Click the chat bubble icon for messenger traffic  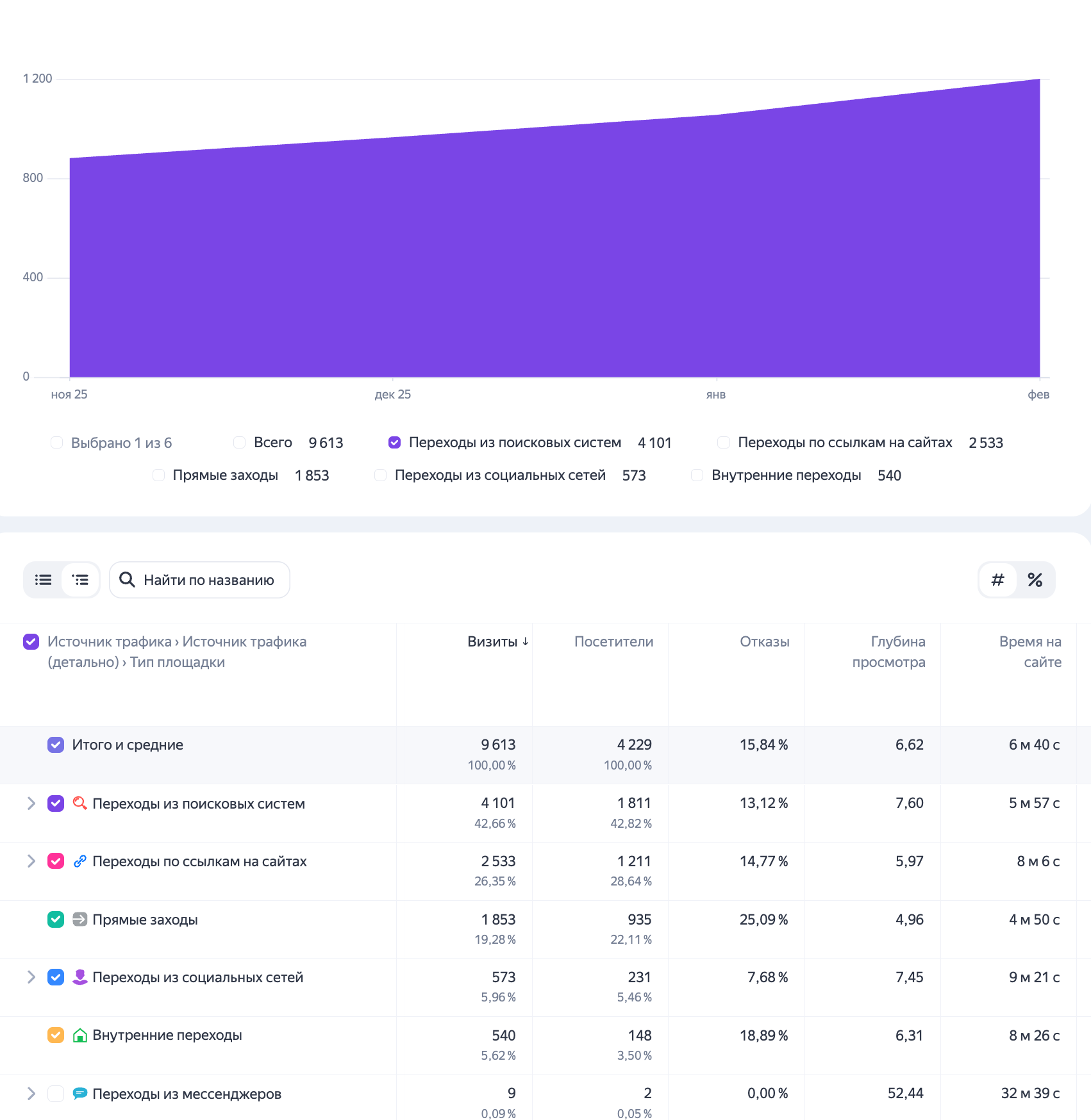point(79,1094)
